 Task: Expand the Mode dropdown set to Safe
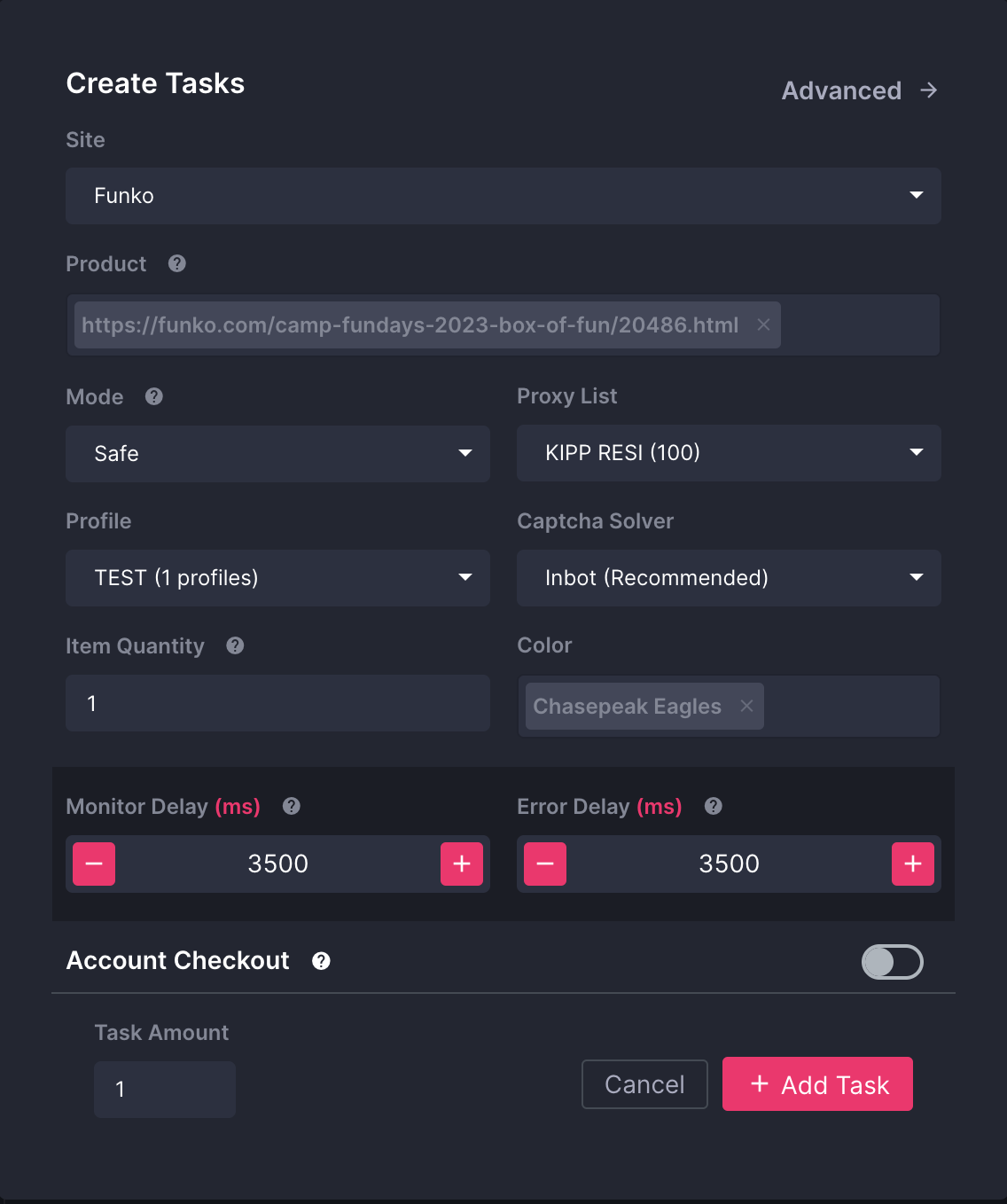277,454
